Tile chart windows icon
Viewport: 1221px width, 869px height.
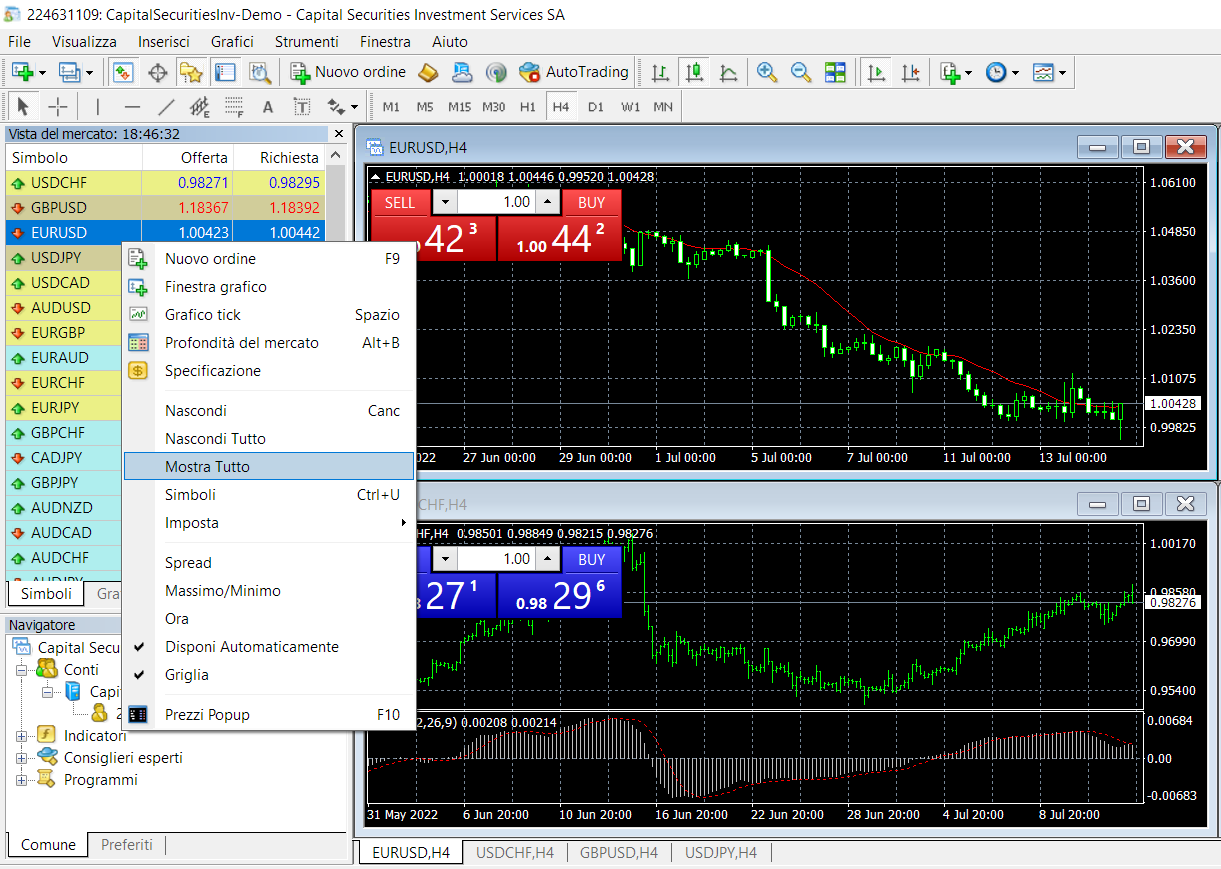pyautogui.click(x=835, y=72)
